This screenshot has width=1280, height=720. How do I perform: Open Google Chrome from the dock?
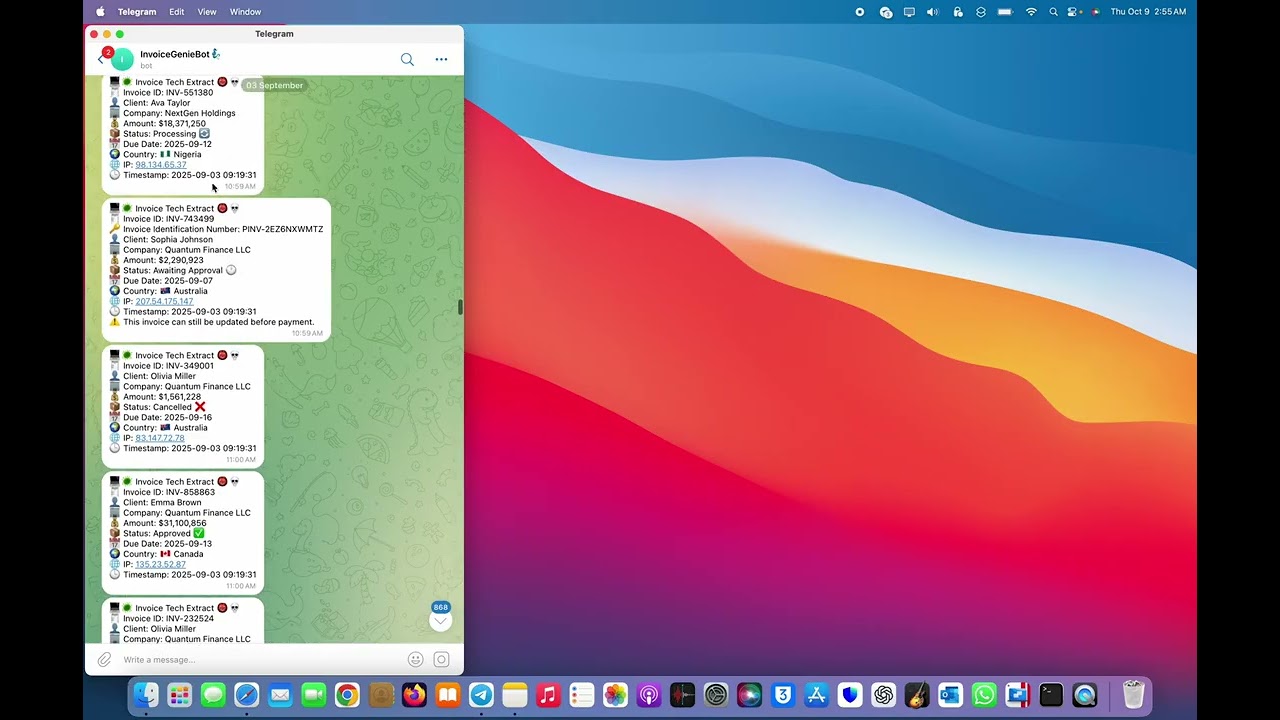click(347, 694)
